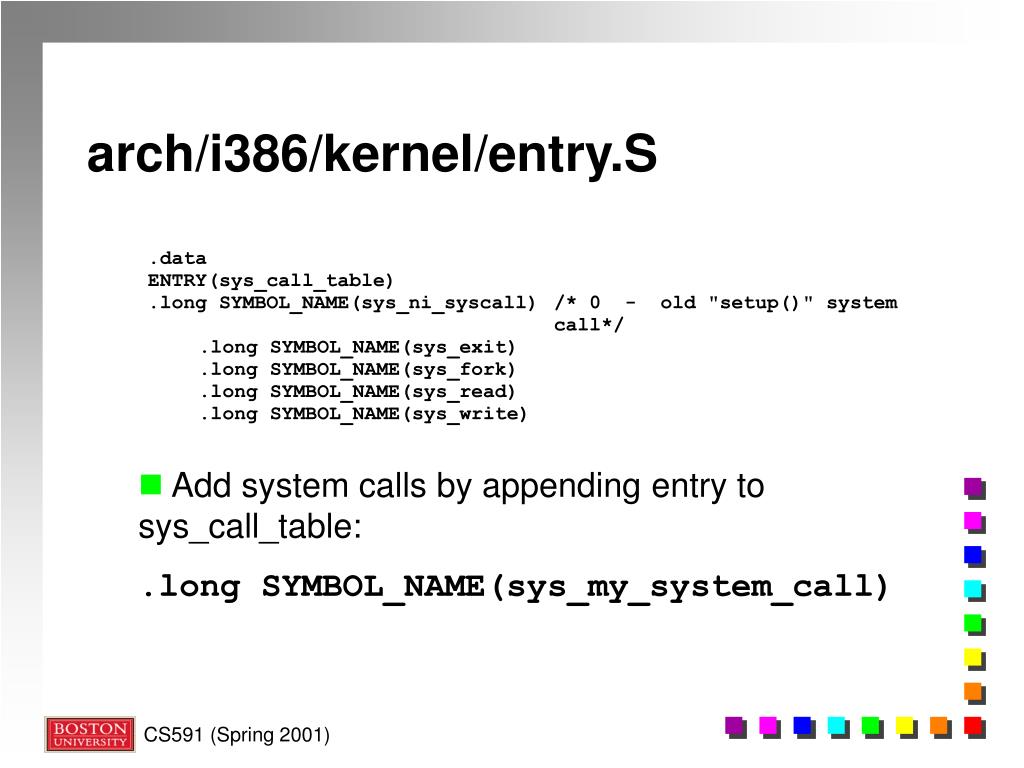Click the Boston University logo
The height and width of the screenshot is (768, 1024).
point(90,734)
